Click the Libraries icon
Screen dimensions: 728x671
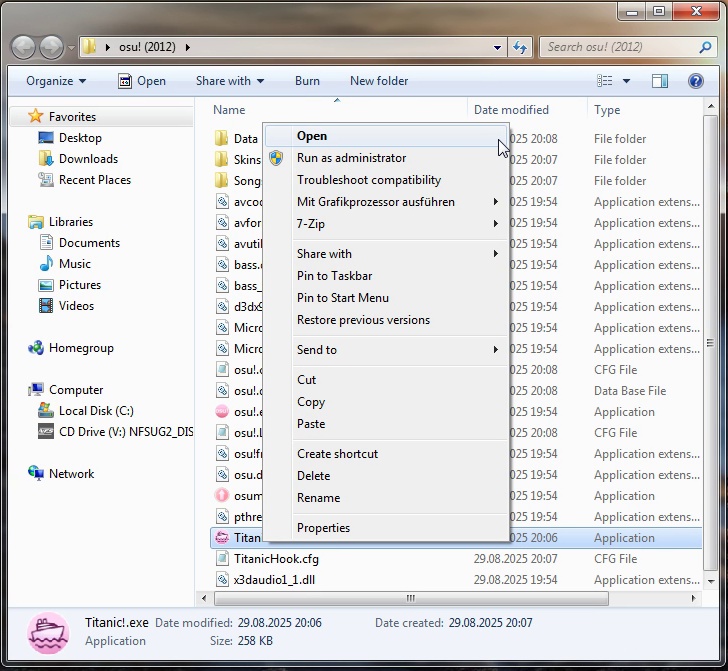pyautogui.click(x=36, y=221)
